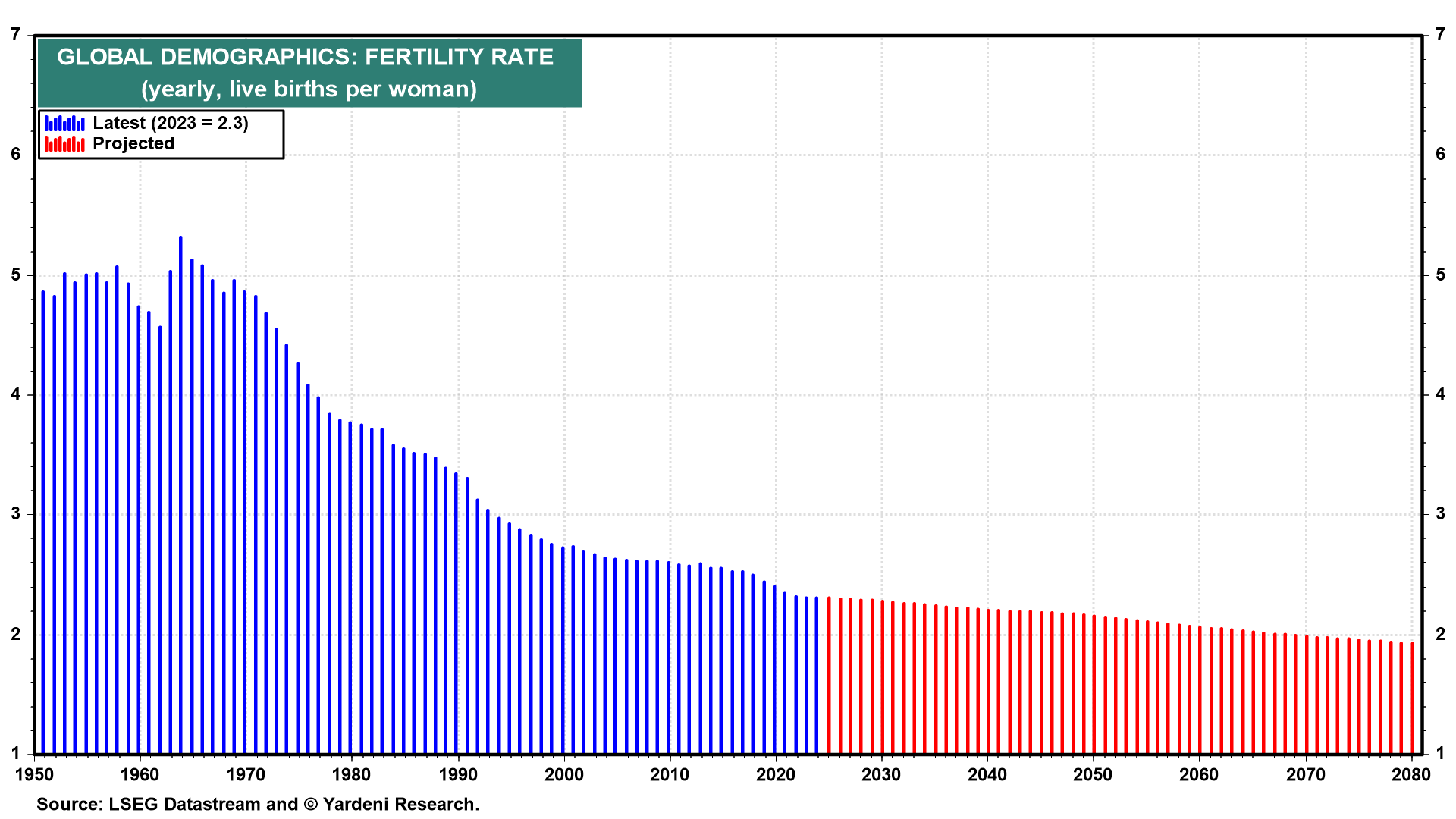Click the left y-axis label 5
This screenshot has height=819, width=1456.
[x=16, y=275]
